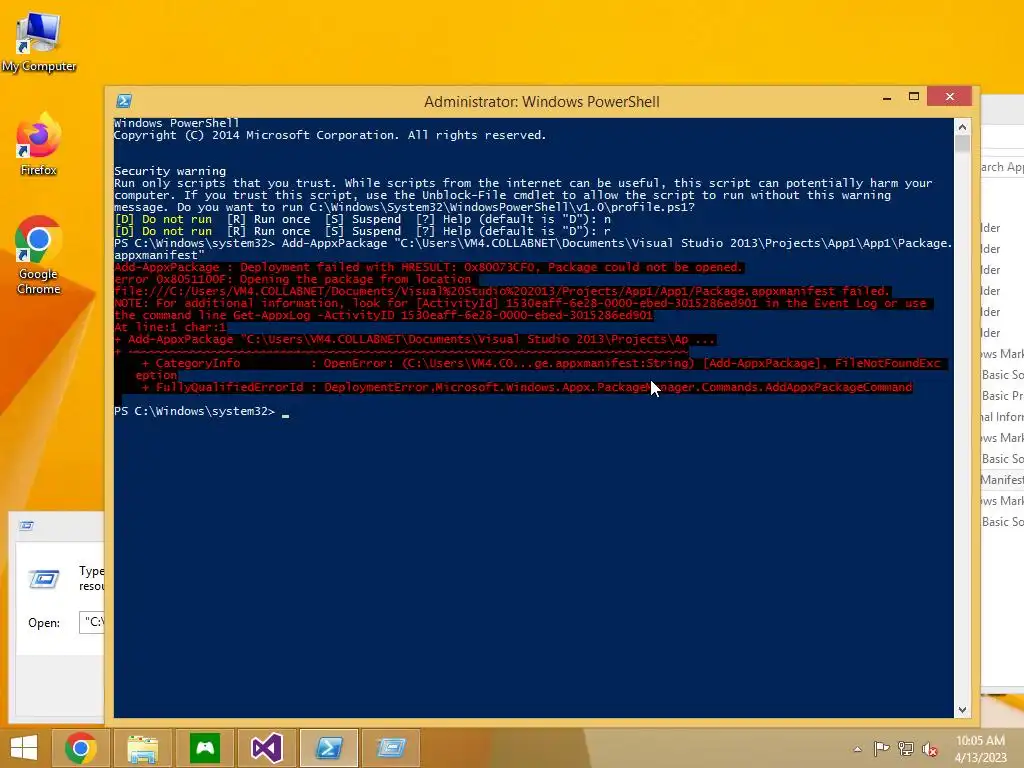Screen dimensions: 1024x768
Task: Show hidden tray icons arrow
Action: click(857, 749)
